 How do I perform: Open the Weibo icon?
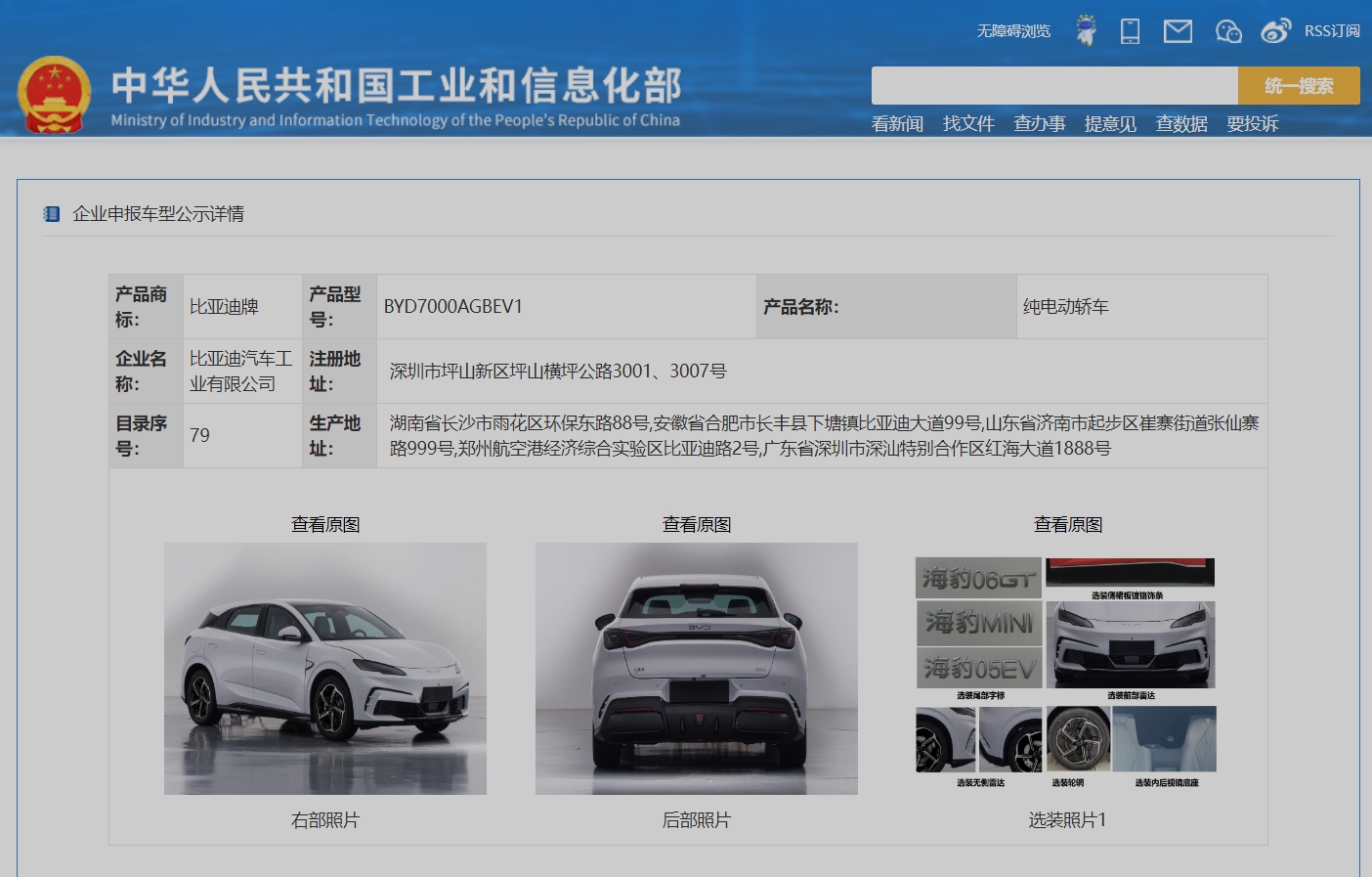point(1275,31)
